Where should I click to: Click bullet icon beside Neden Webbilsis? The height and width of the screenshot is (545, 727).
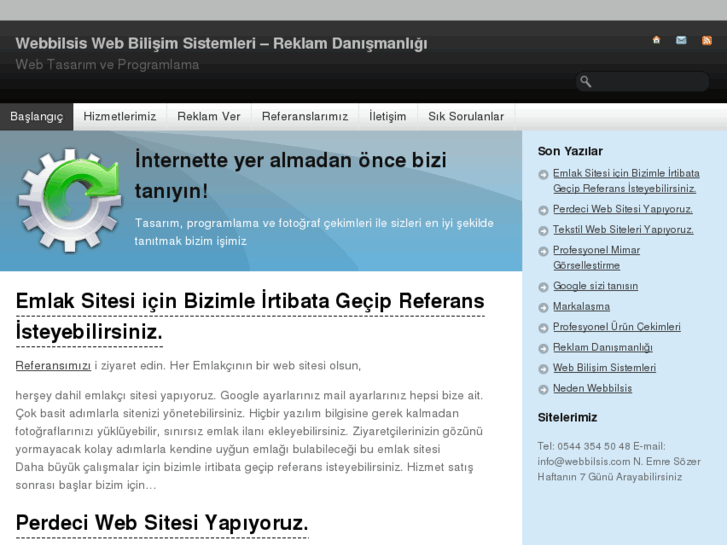click(543, 389)
